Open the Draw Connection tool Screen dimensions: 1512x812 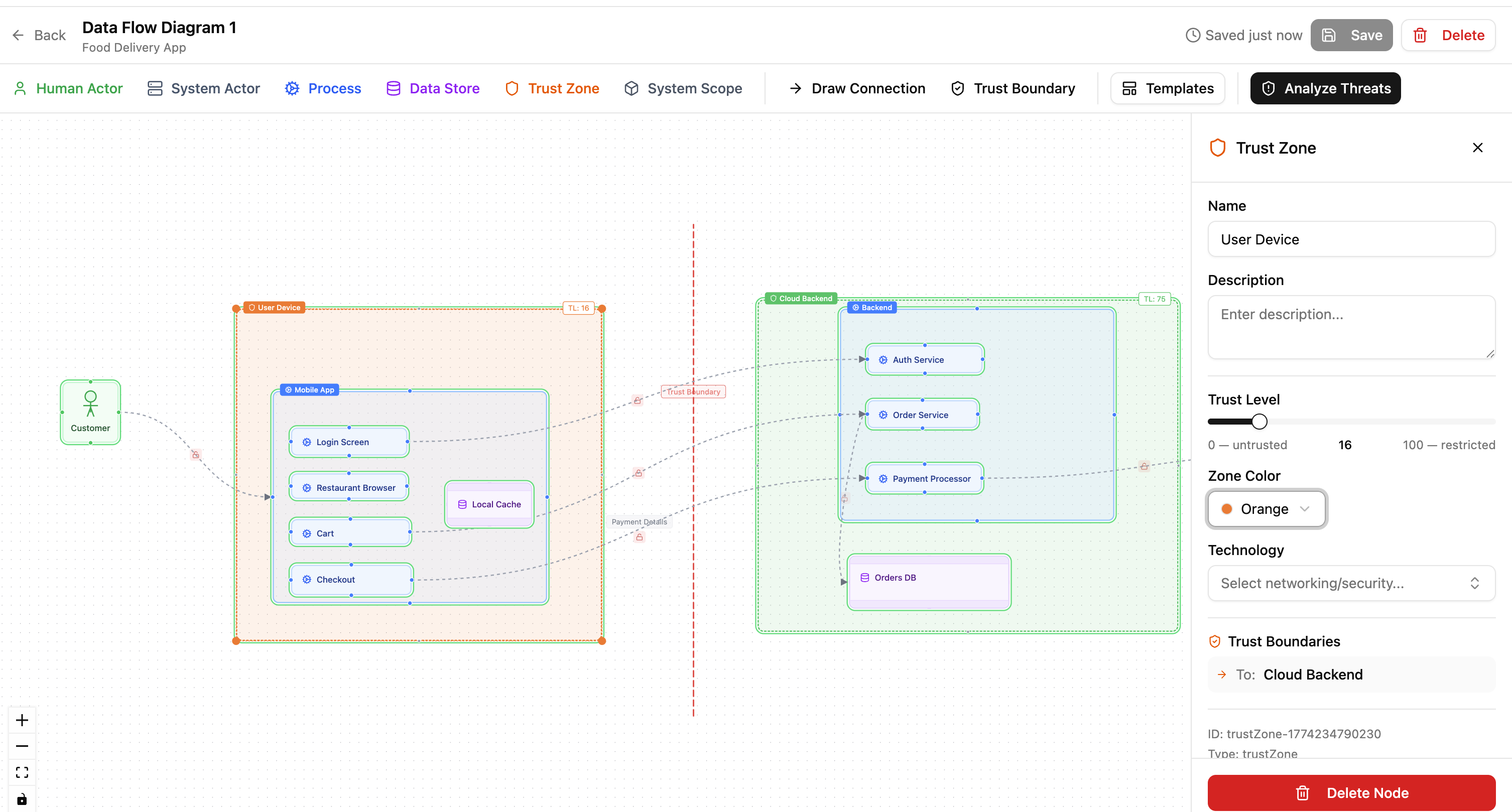pos(855,88)
